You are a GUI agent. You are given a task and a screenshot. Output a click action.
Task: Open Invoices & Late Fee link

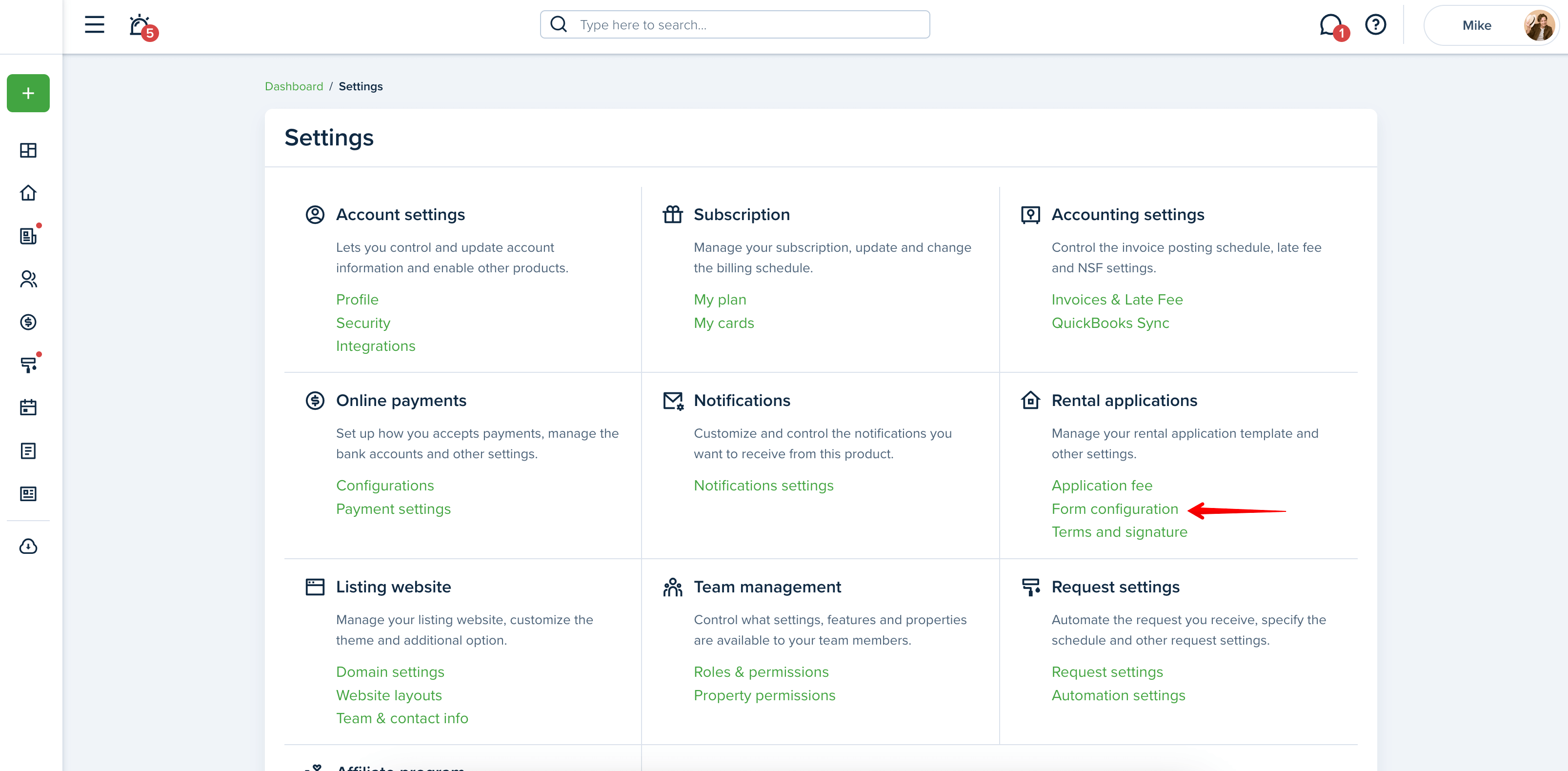click(1117, 299)
